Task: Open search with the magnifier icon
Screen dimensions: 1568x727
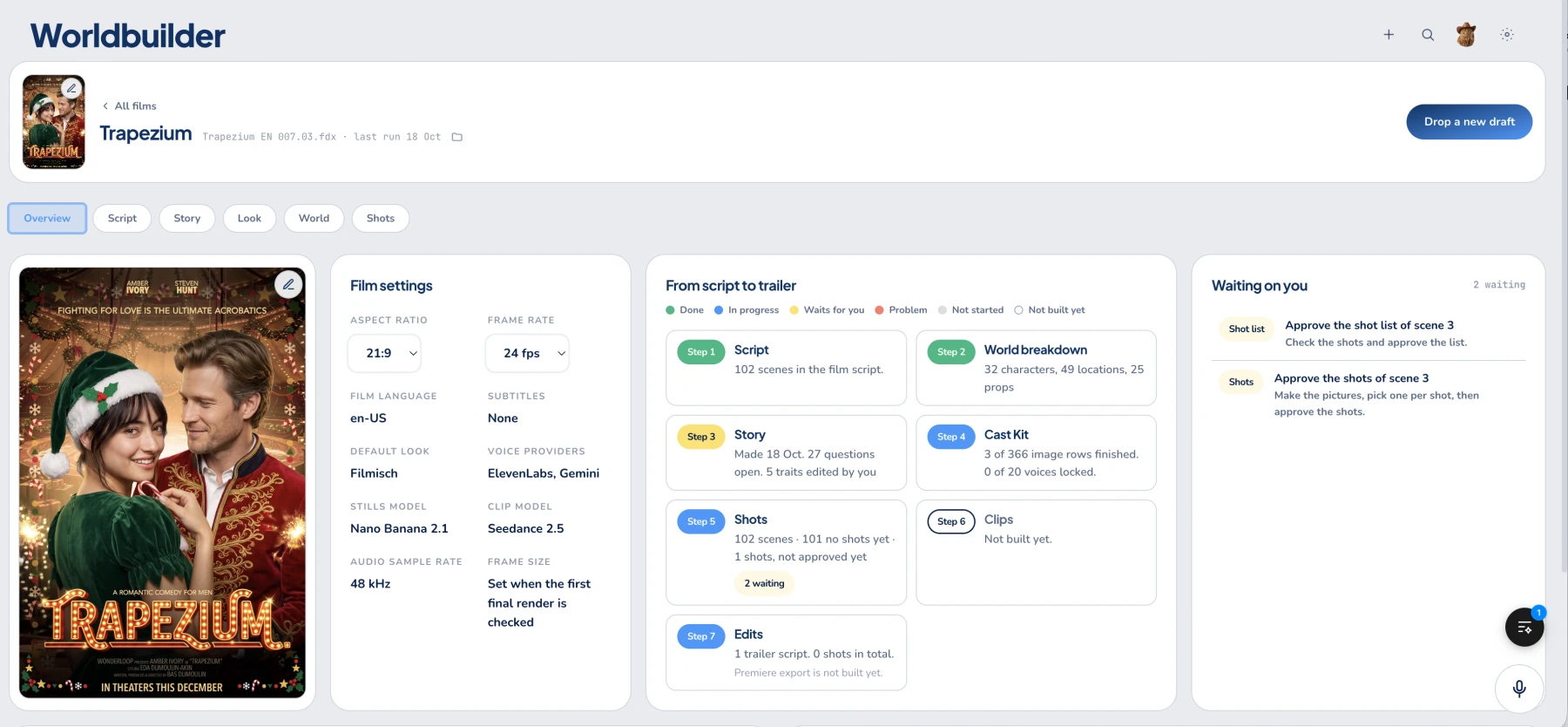Action: (x=1428, y=35)
